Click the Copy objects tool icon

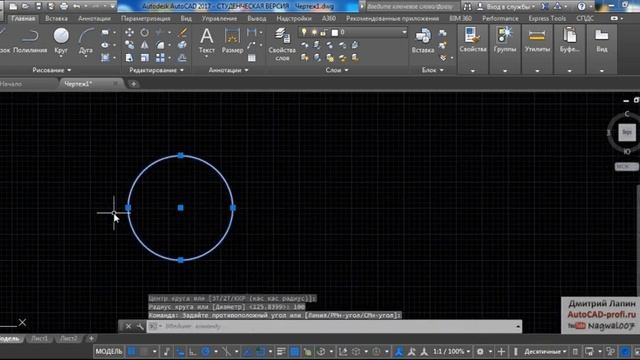(129, 45)
